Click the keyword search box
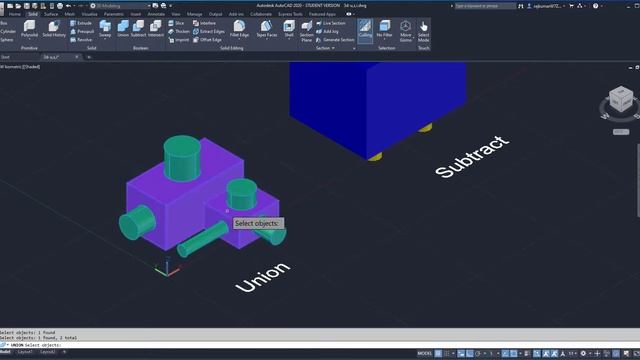This screenshot has width=640, height=360. click(485, 6)
